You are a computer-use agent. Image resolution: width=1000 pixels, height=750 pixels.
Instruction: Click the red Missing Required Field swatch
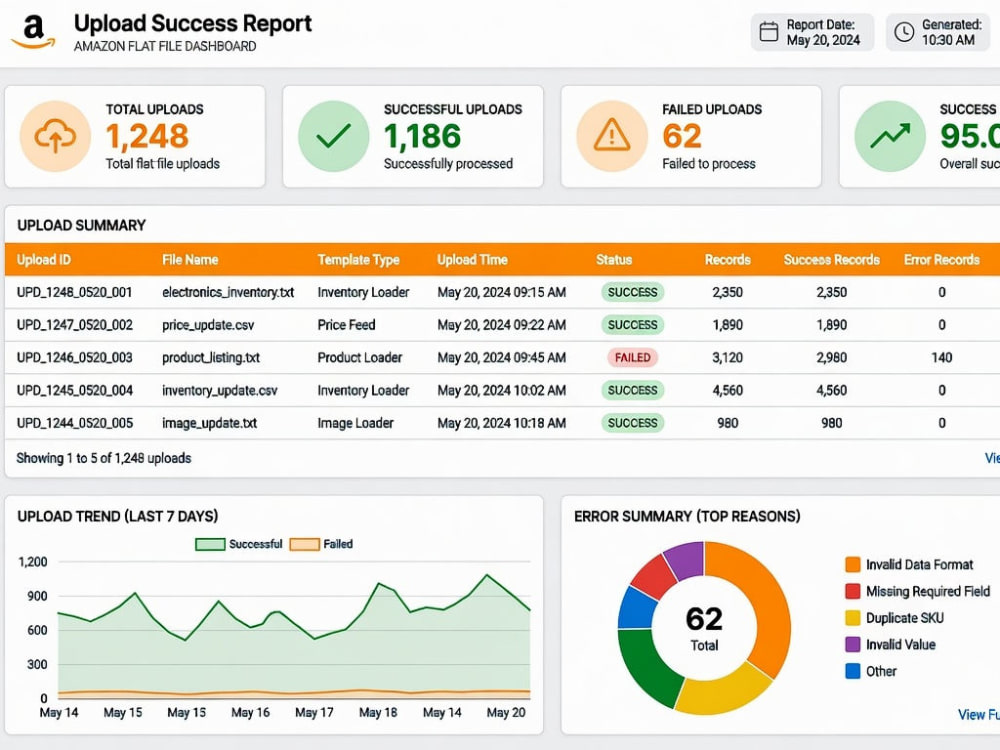pos(853,591)
